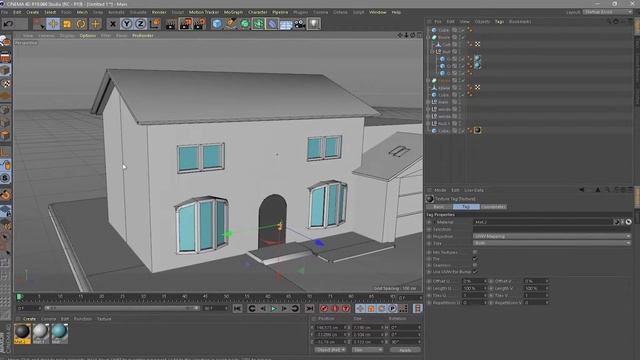Toggle the Mix Textures checkbox
Viewport: 640px width, 360px height.
coord(475,252)
